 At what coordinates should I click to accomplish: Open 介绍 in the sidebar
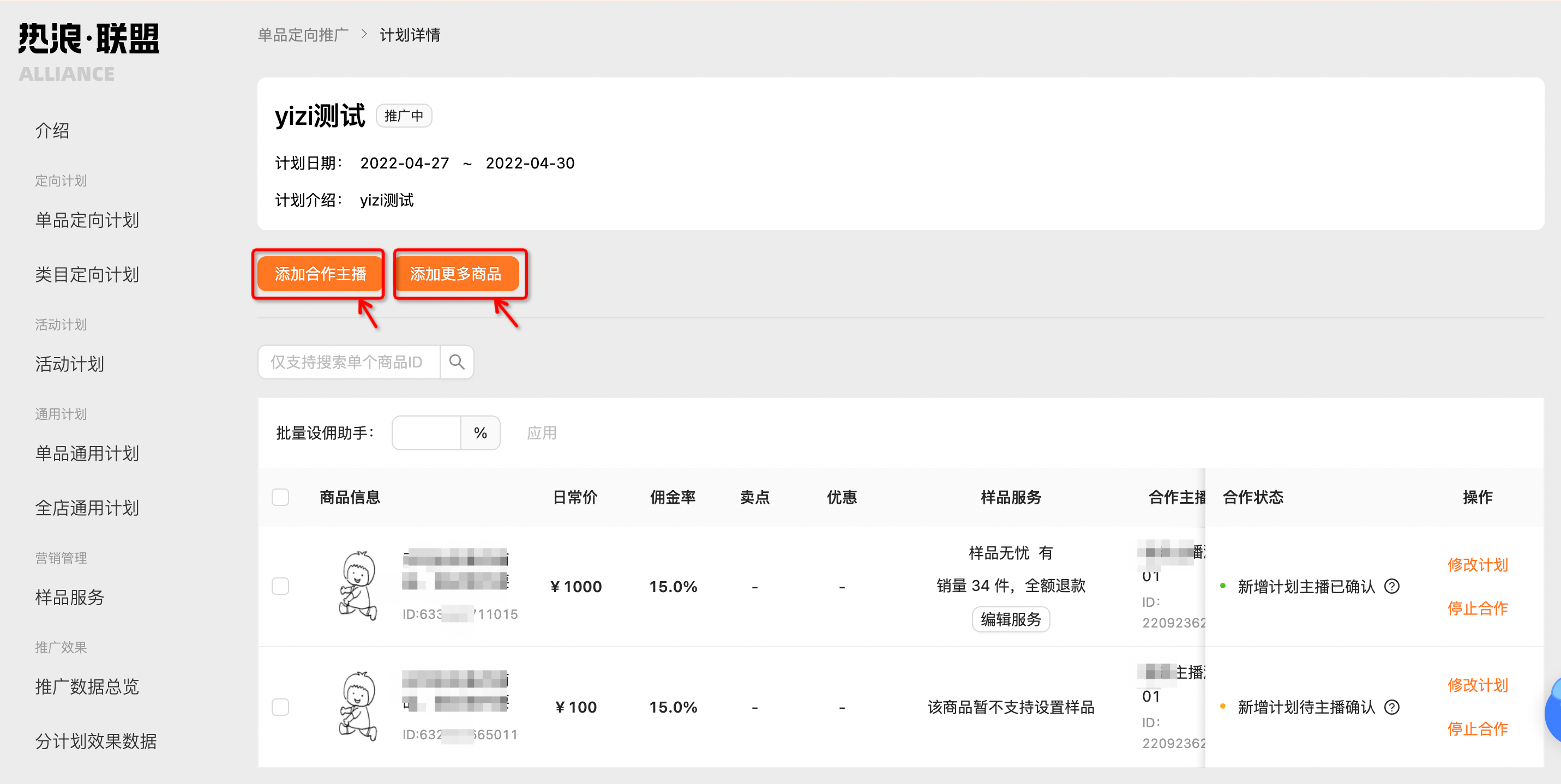(x=52, y=131)
